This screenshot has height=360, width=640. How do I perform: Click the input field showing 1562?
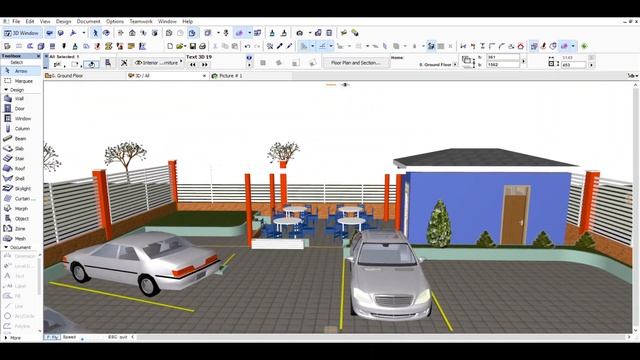(x=503, y=64)
